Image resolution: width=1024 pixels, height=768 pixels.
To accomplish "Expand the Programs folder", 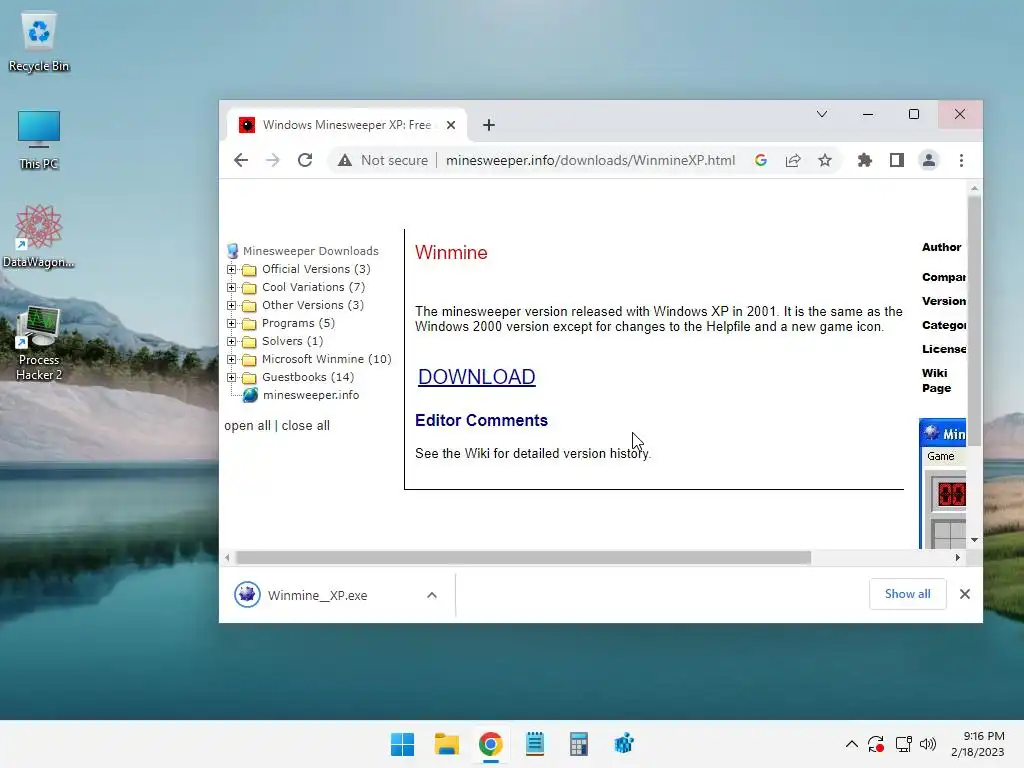I will [x=231, y=323].
